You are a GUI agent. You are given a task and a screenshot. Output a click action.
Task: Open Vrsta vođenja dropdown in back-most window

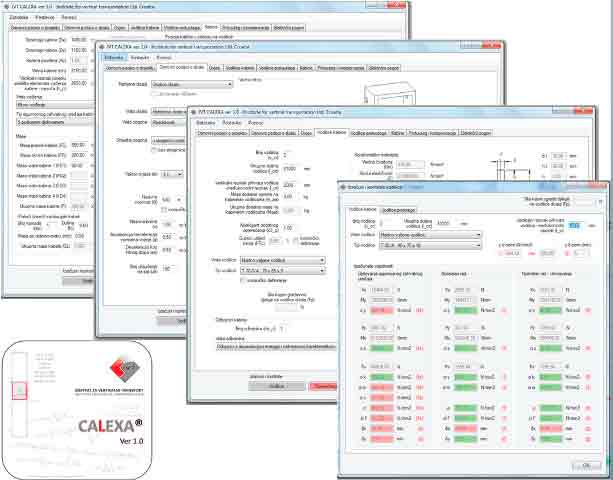tap(55, 105)
